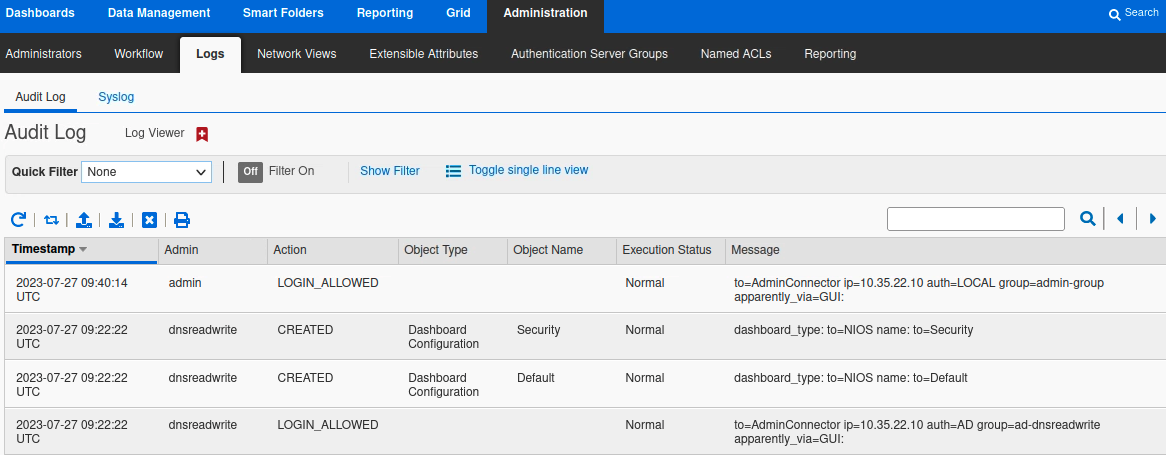The width and height of the screenshot is (1166, 455).
Task: Click the Show Filter link
Action: click(x=390, y=171)
